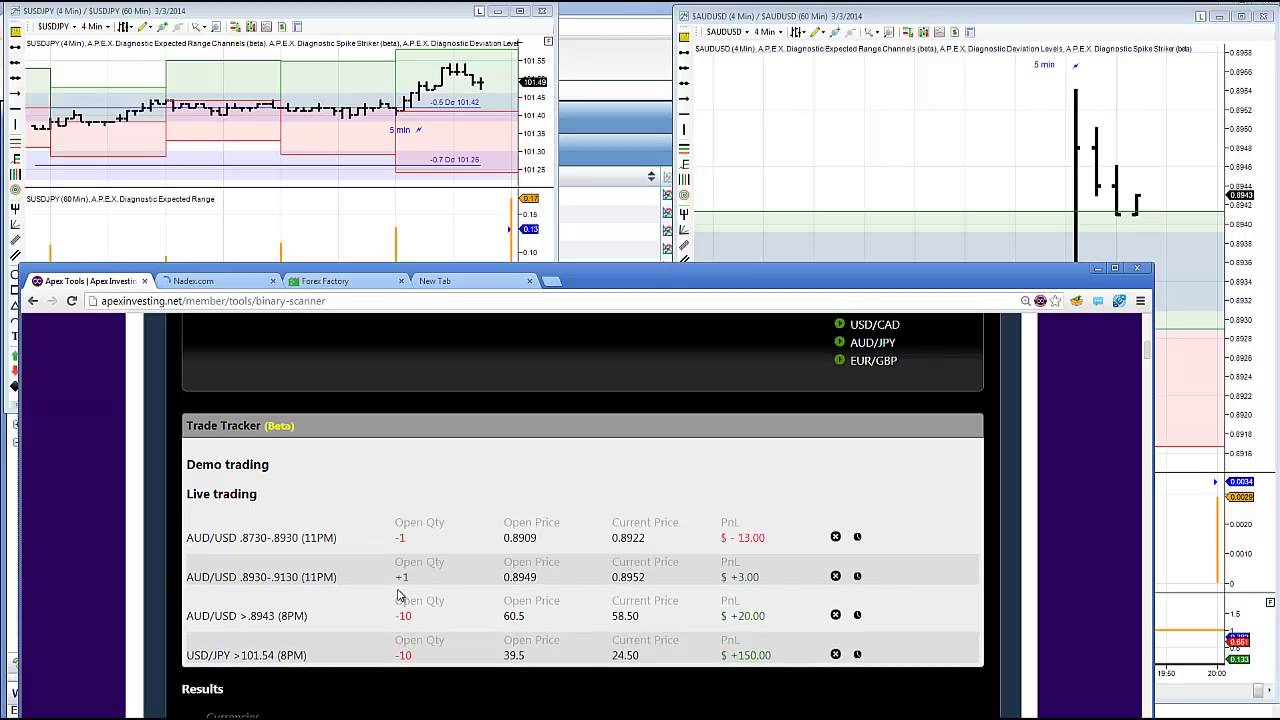
Task: Click the browser address bar URL
Action: point(213,301)
